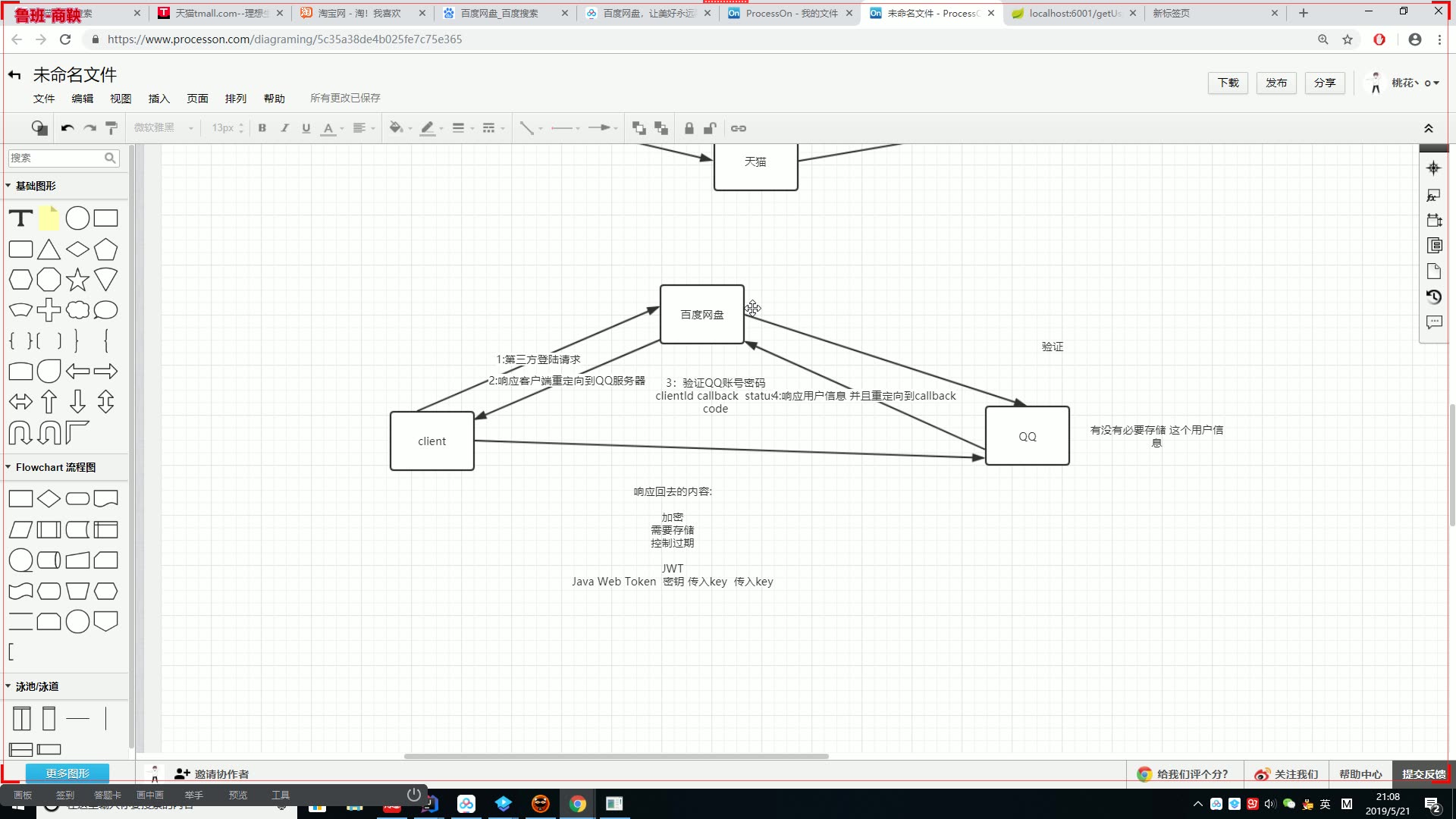
Task: Click the shape search input field
Action: 64,158
